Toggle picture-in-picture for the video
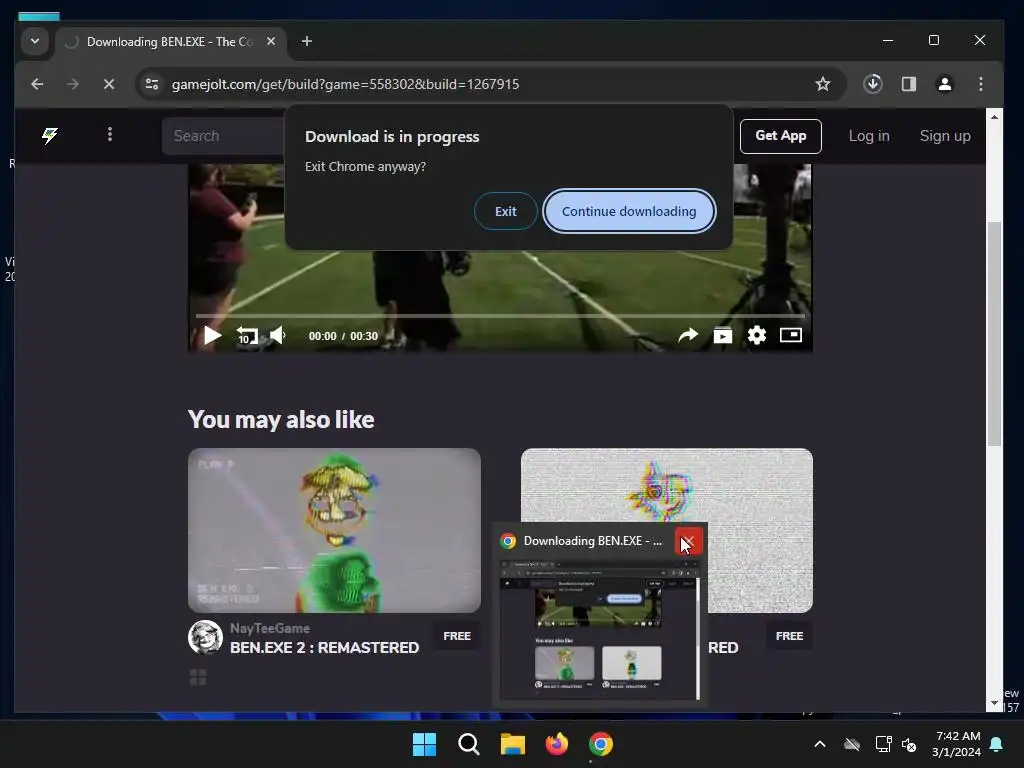The height and width of the screenshot is (768, 1024). click(791, 335)
